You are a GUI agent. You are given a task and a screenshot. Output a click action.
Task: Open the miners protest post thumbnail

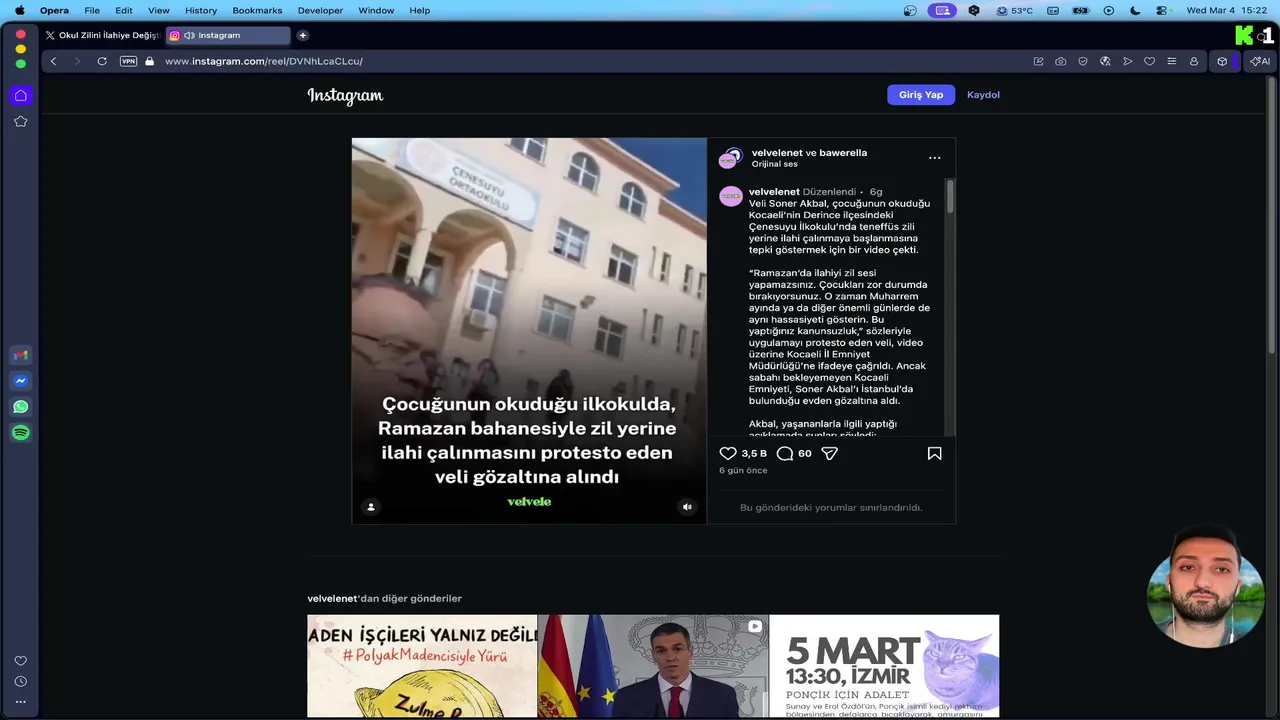[x=422, y=666]
